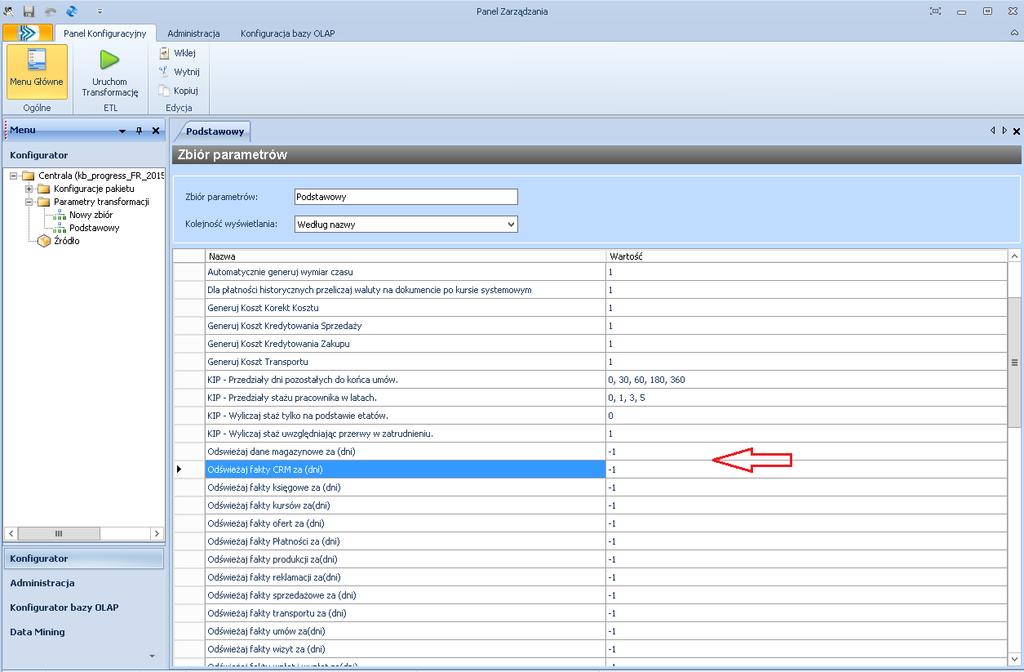Select the Podstawowy document tab
This screenshot has width=1024, height=672.
pyautogui.click(x=215, y=131)
